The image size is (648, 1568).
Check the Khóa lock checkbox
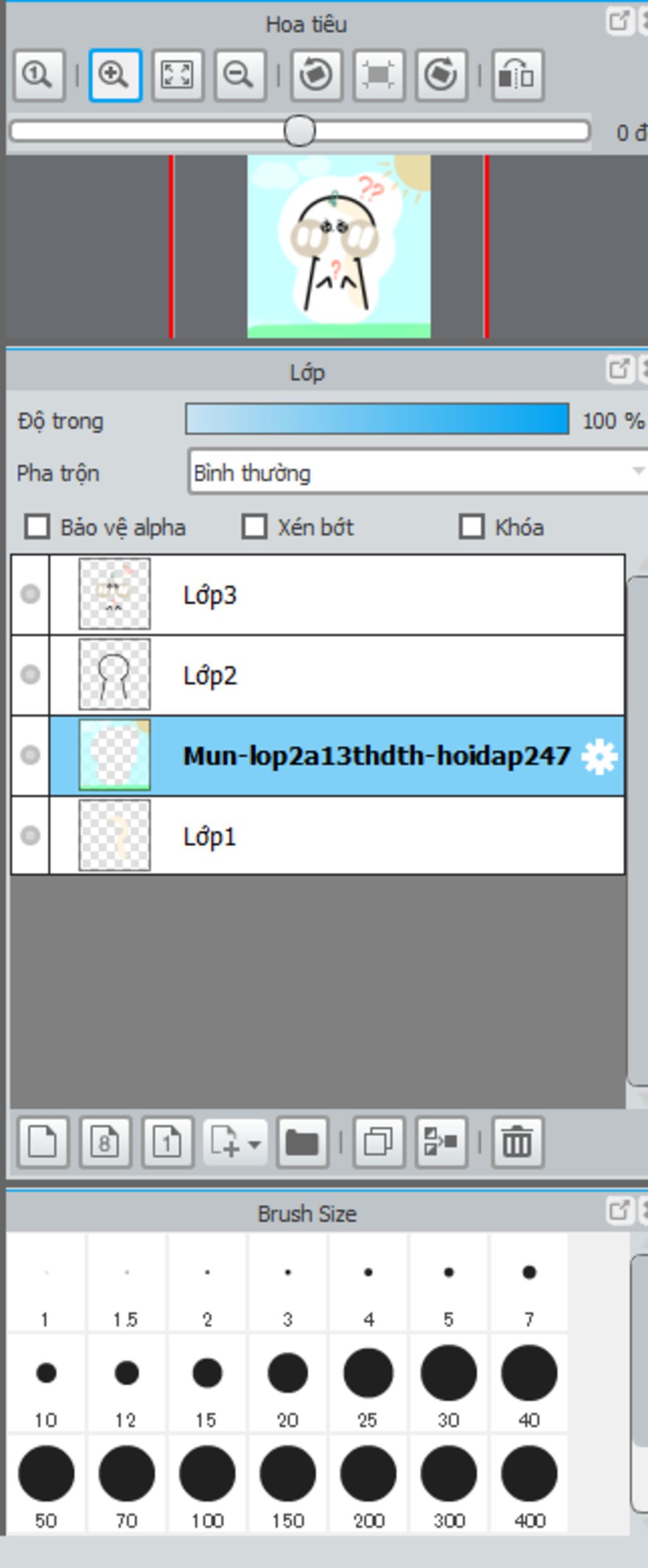[x=471, y=527]
